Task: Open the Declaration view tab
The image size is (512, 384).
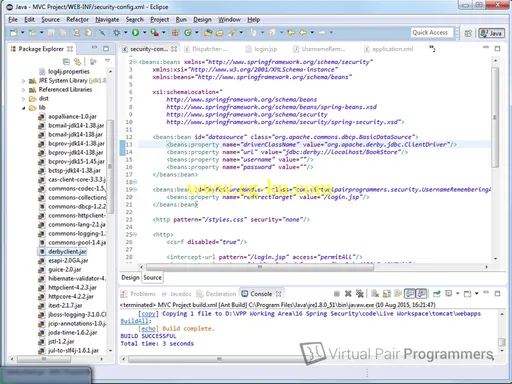Action: click(x=216, y=294)
